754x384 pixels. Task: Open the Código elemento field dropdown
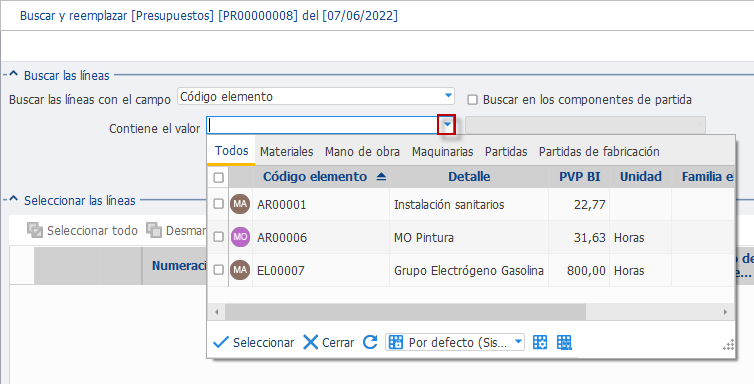pos(448,96)
